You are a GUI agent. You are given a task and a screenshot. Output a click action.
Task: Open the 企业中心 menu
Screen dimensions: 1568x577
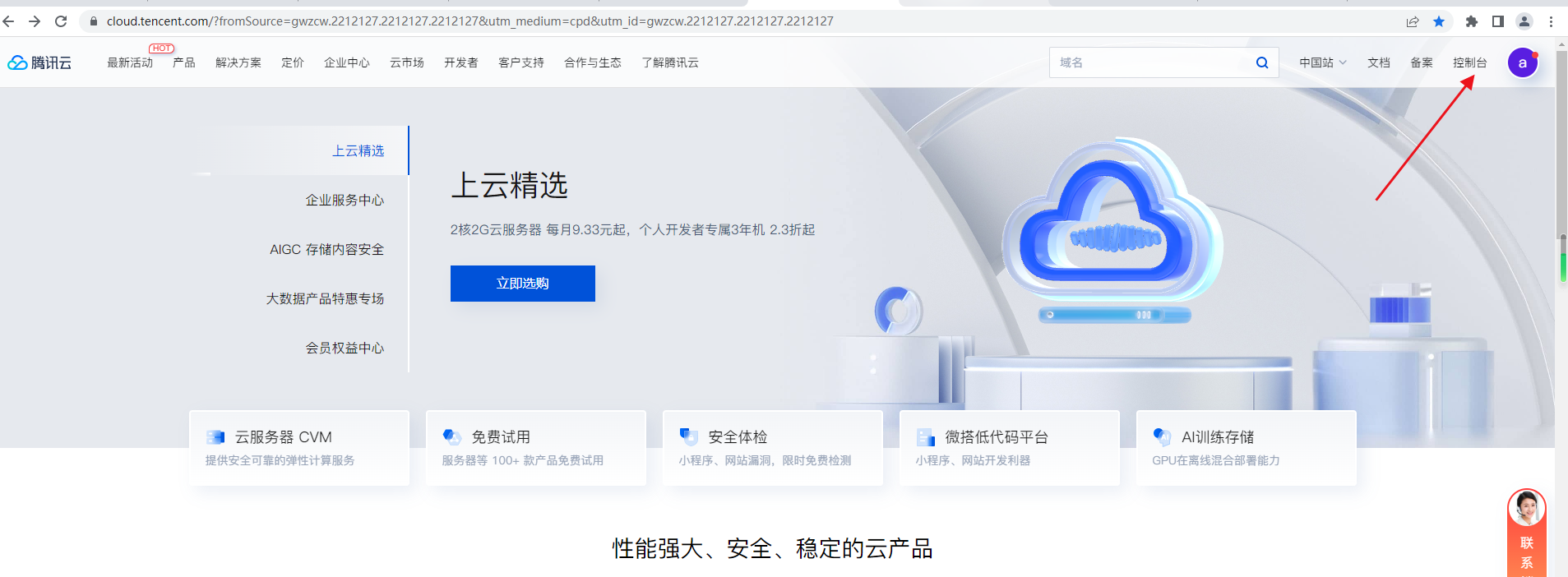347,62
